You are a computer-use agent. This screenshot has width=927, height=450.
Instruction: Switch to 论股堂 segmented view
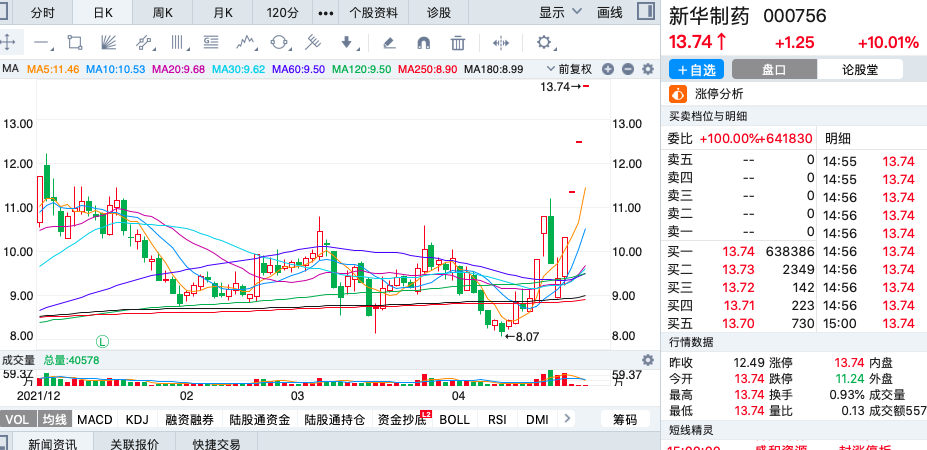859,69
